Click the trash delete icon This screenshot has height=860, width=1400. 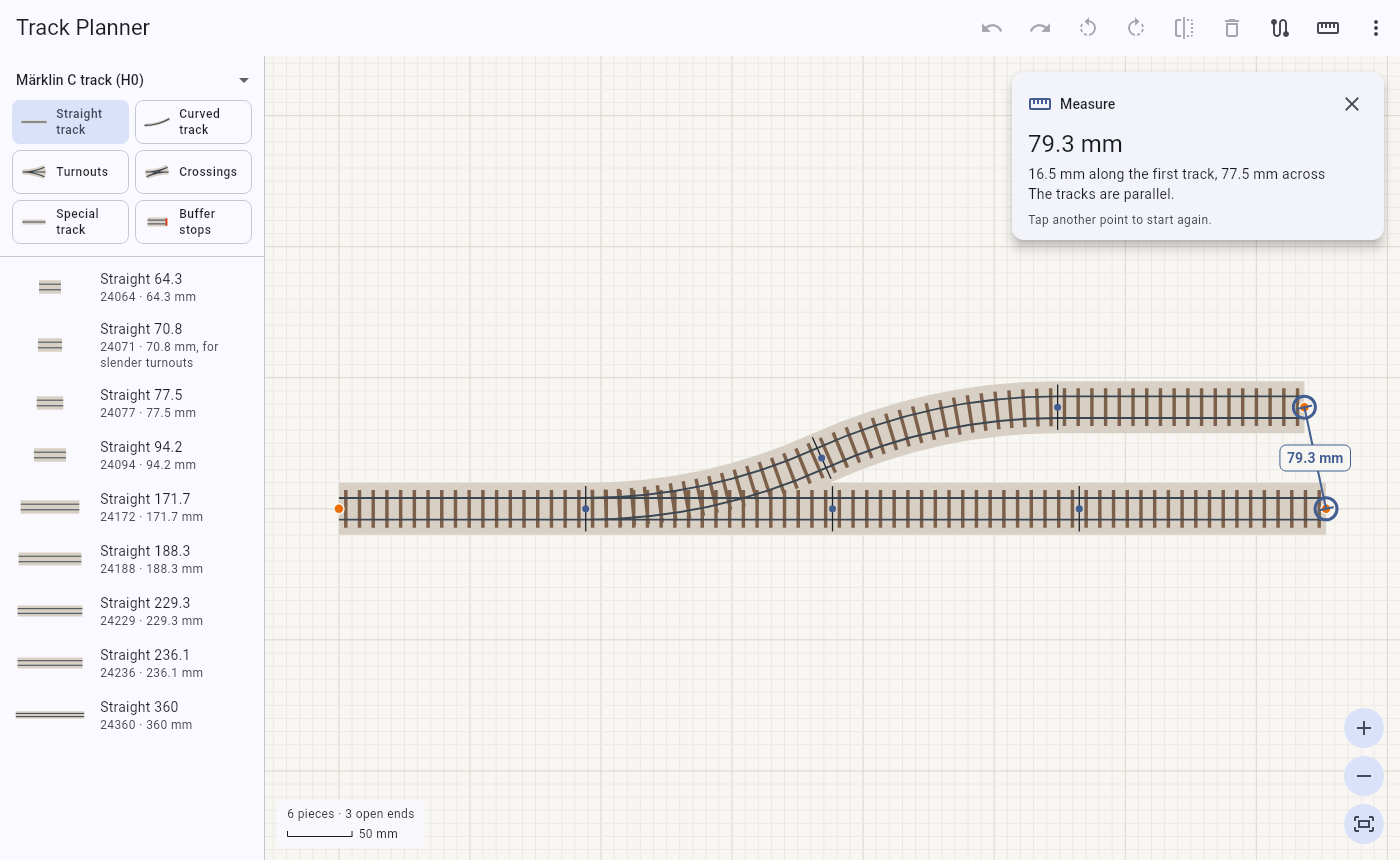tap(1232, 28)
